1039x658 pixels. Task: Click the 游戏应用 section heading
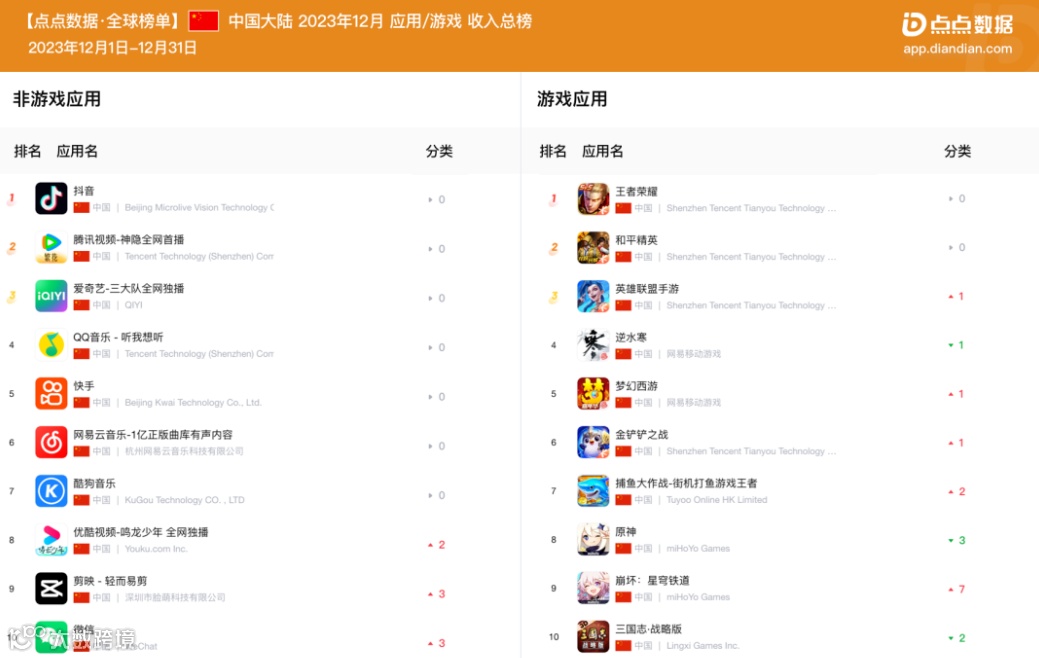tap(572, 99)
